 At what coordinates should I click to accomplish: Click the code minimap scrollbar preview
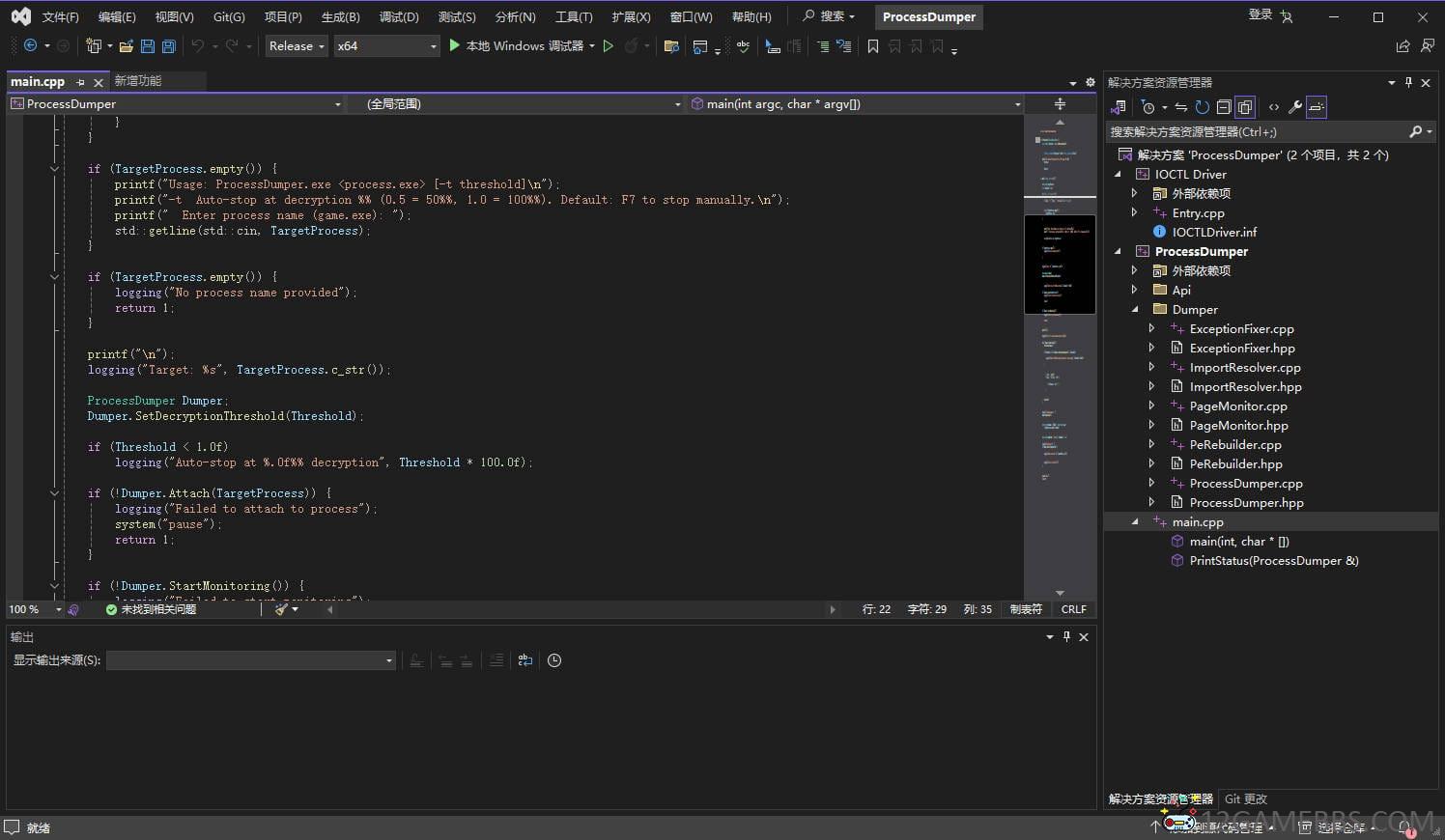(1060, 264)
